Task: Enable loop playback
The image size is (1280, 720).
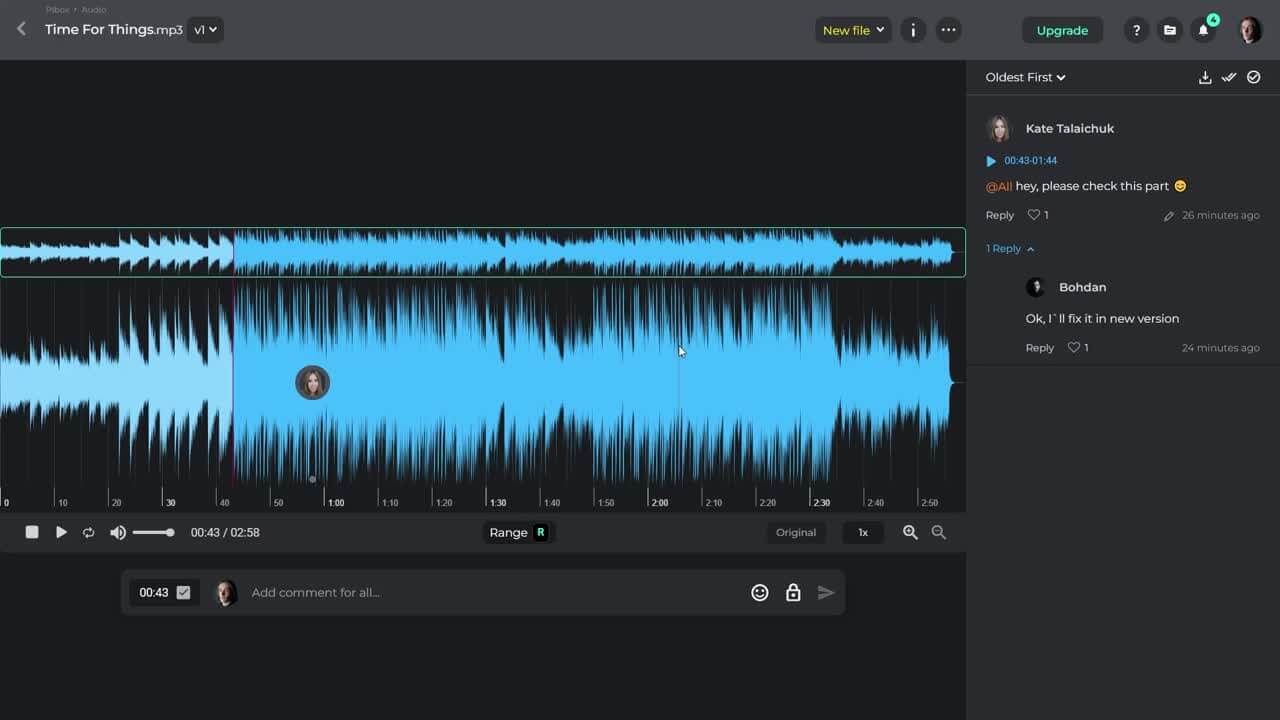Action: click(x=88, y=532)
